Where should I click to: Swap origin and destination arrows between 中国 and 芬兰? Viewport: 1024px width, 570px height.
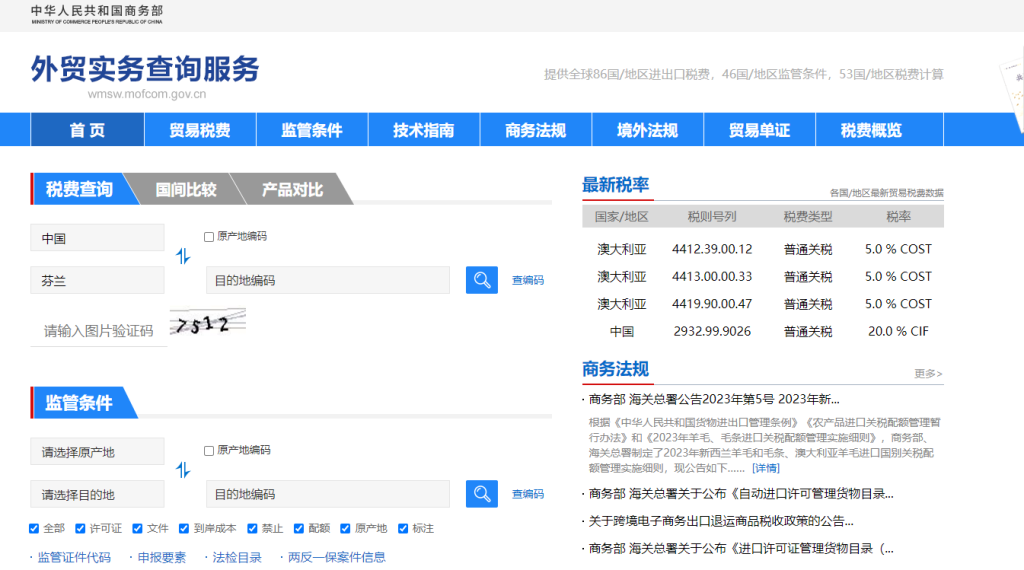tap(183, 257)
